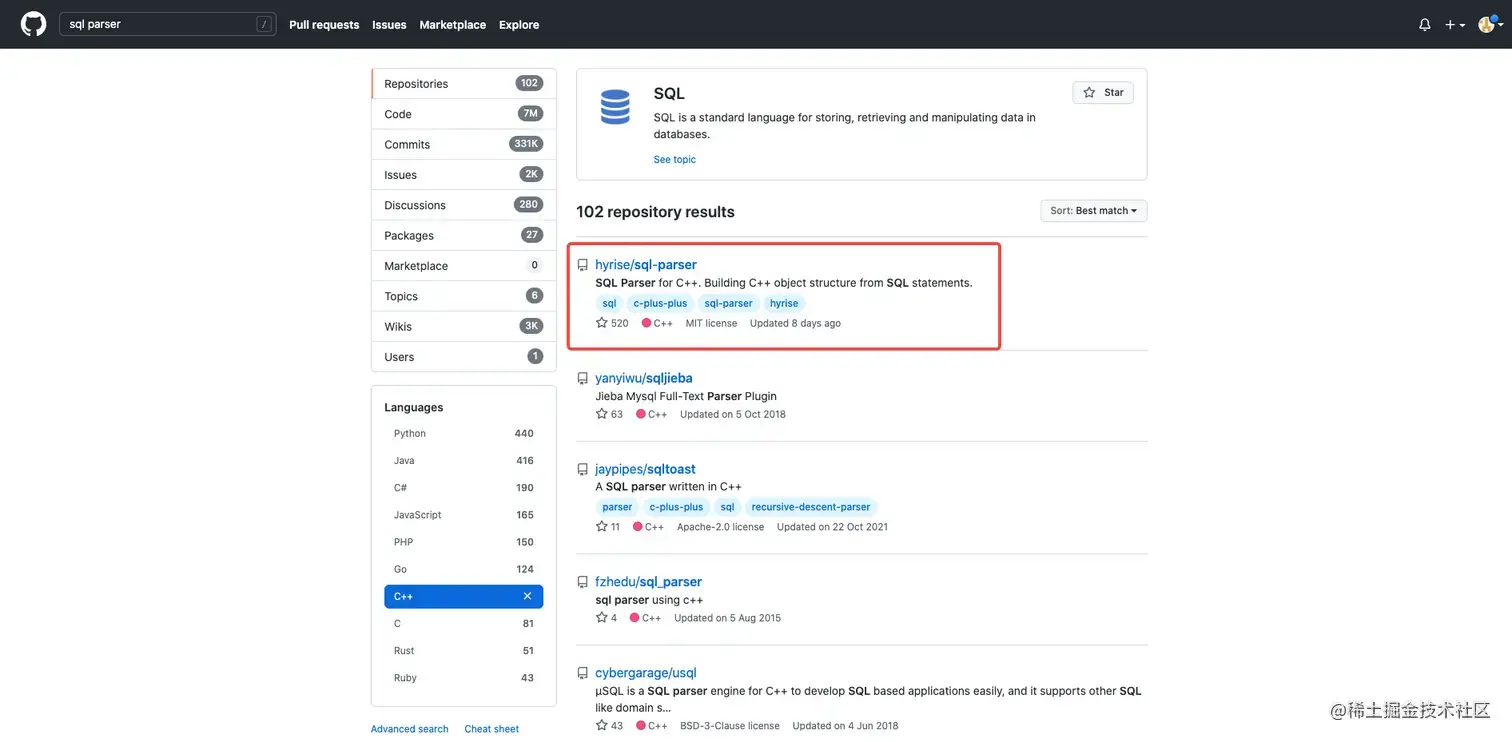Click the recursive-descent-parser tag
Image resolution: width=1512 pixels, height=742 pixels.
811,507
